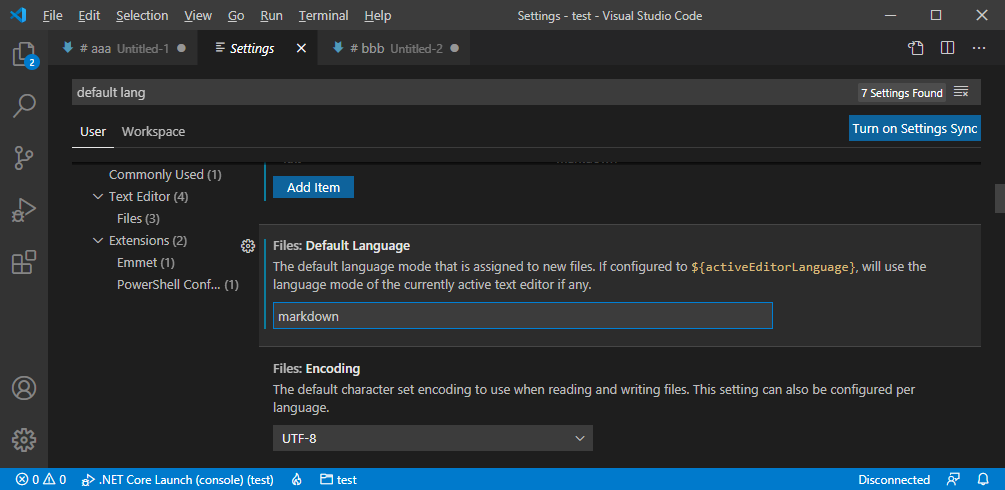
Task: Open the File menu
Action: (53, 15)
